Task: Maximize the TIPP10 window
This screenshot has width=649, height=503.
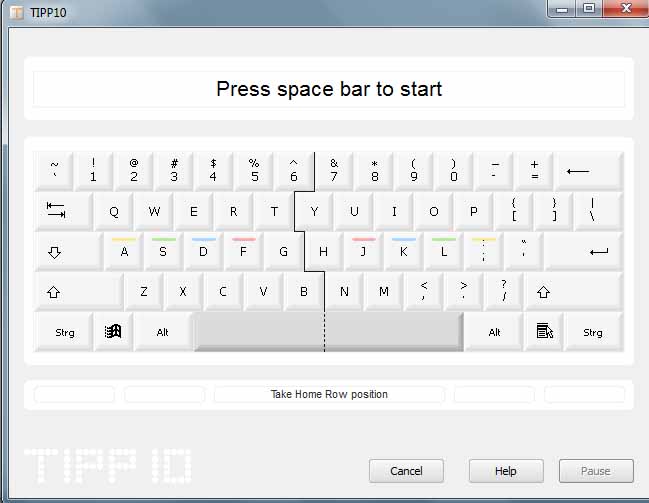Action: click(x=589, y=8)
